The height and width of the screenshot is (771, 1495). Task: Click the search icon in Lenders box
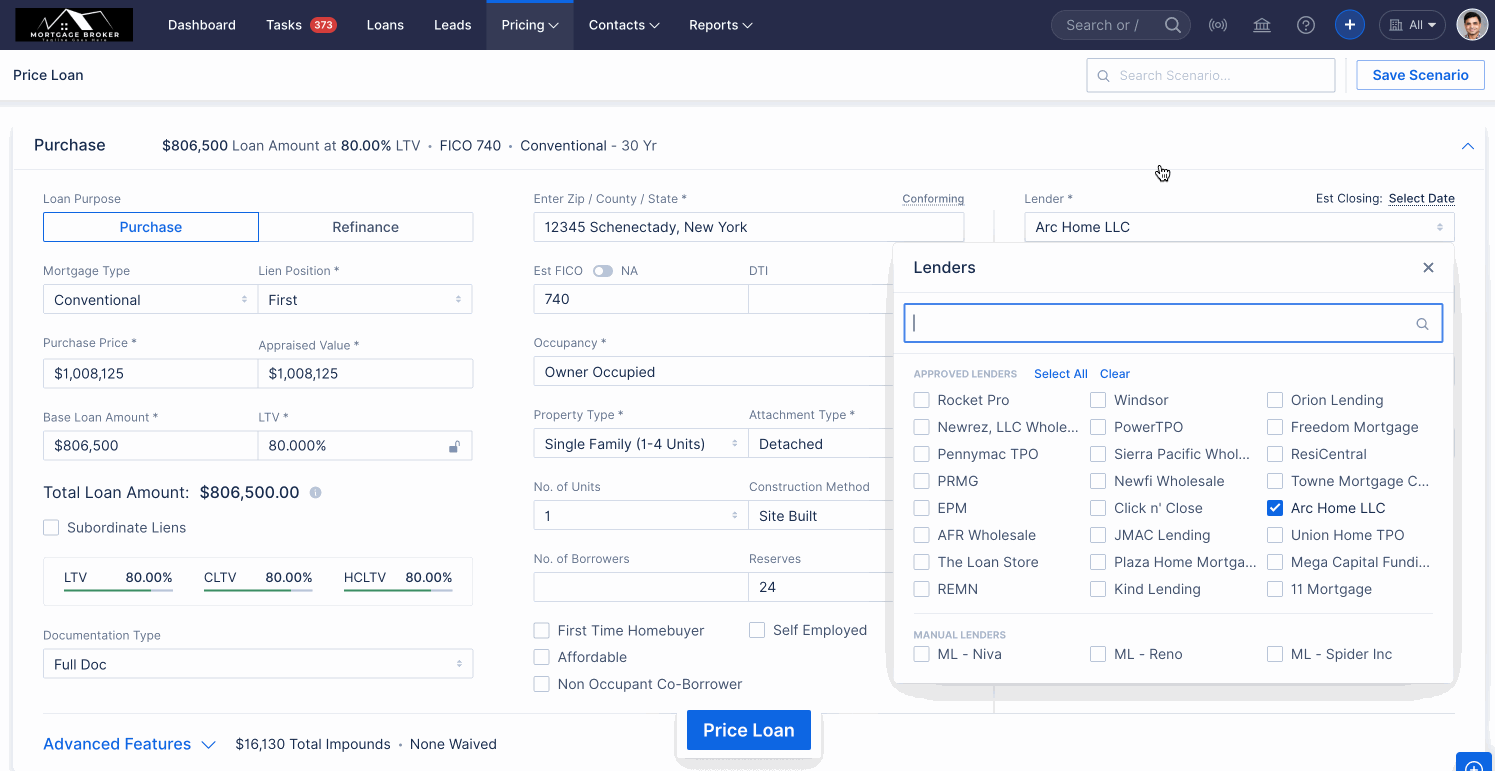[1422, 324]
